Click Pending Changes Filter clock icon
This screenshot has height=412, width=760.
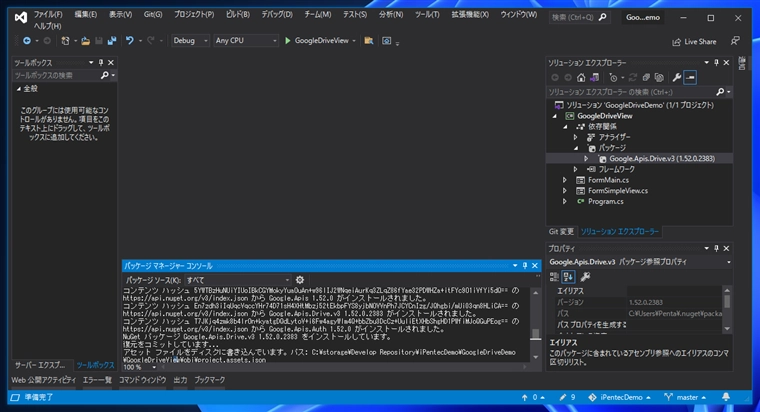[613, 78]
